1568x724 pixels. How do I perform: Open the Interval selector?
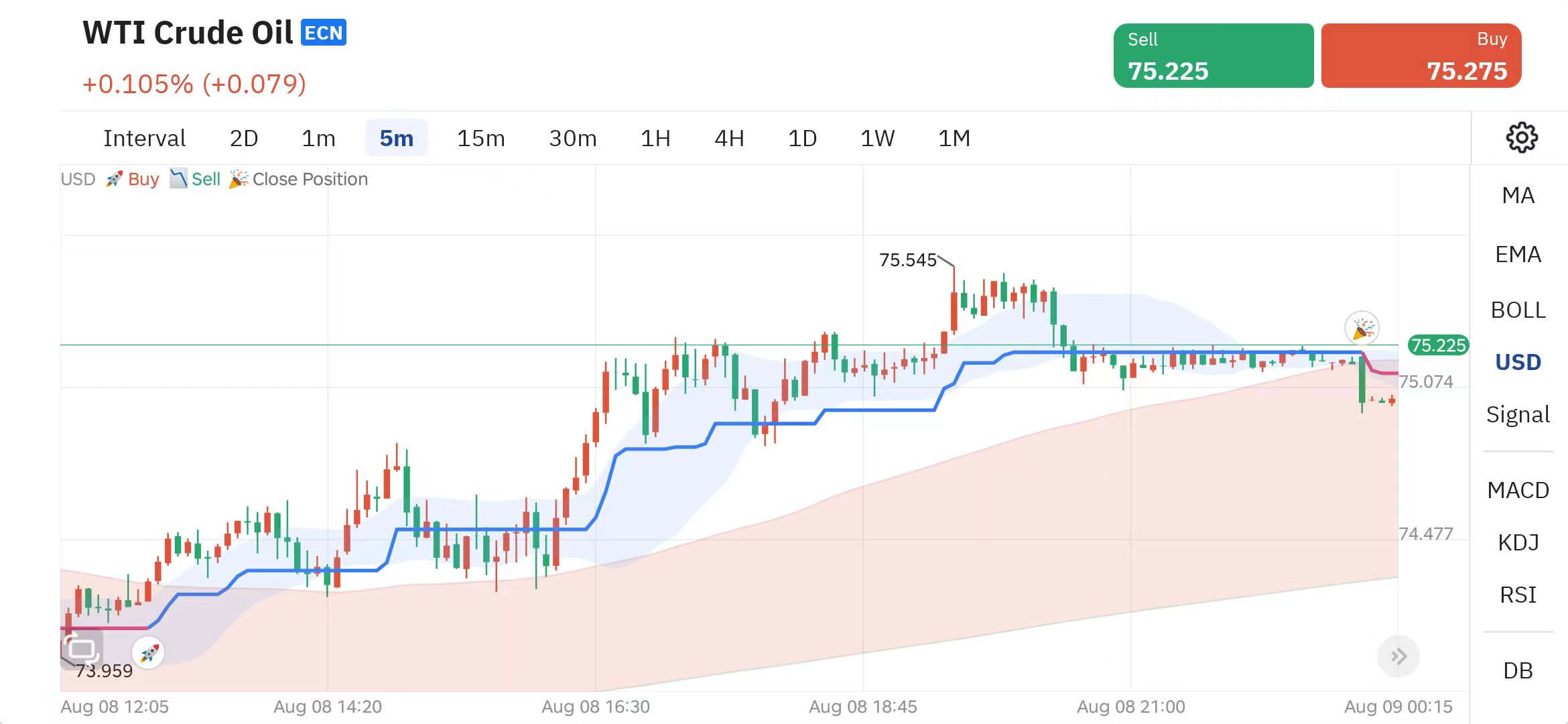click(144, 139)
